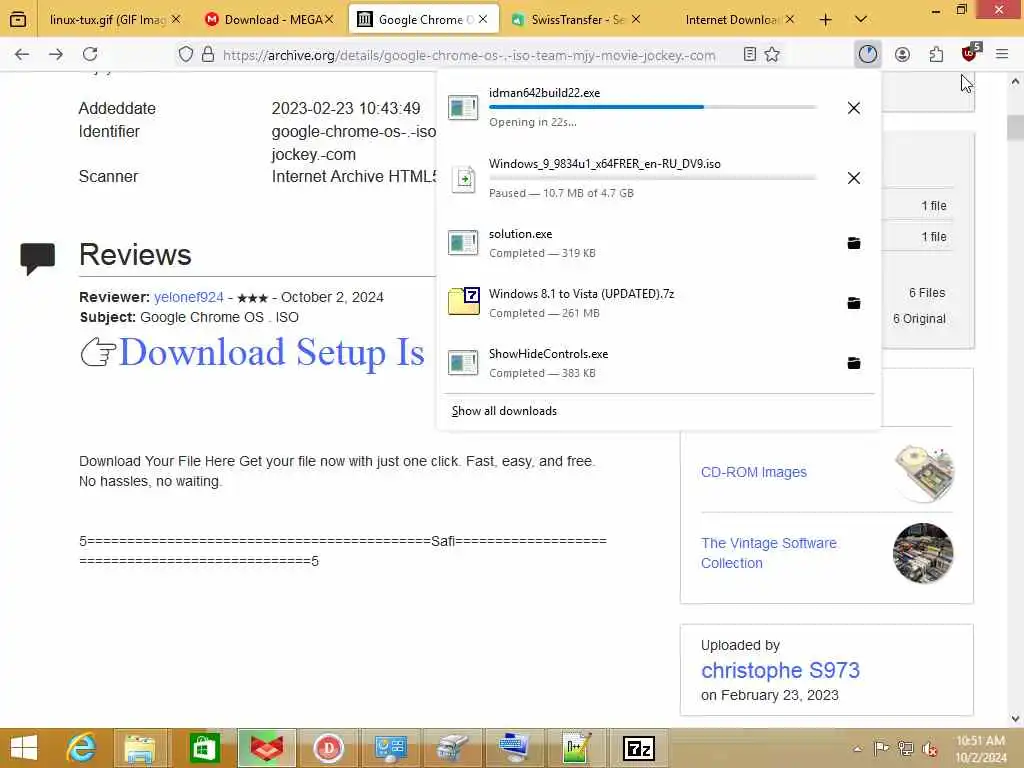Open the Windows Start button
The image size is (1024, 768).
pos(24,748)
